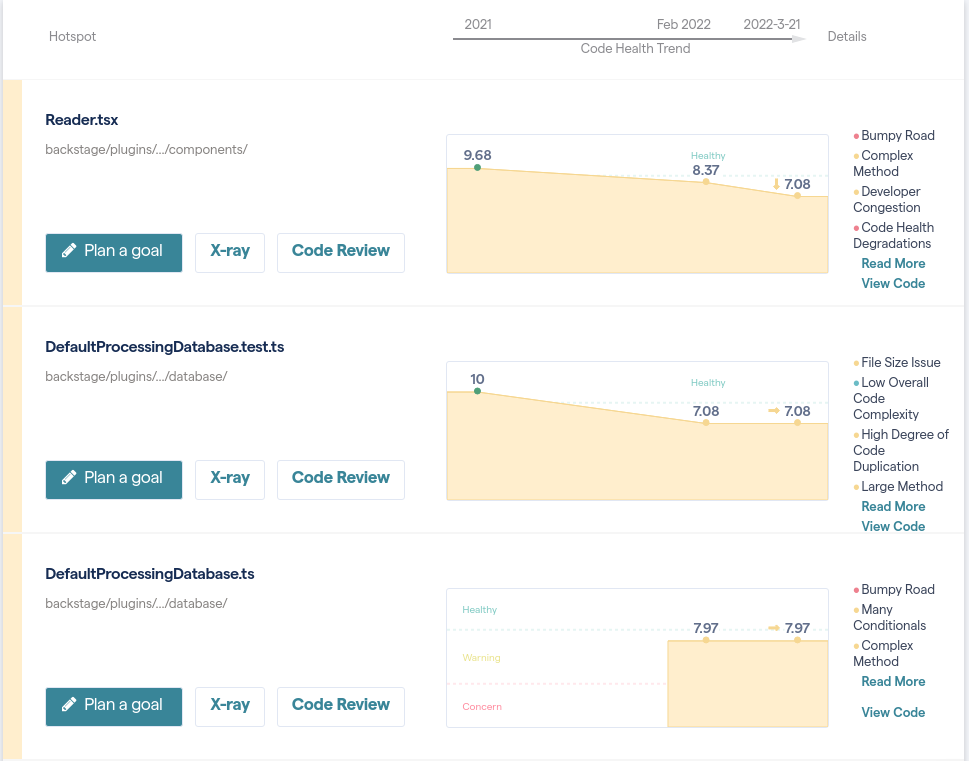This screenshot has width=969, height=761.
Task: Click the Reader.tsx file name
Action: tap(82, 120)
